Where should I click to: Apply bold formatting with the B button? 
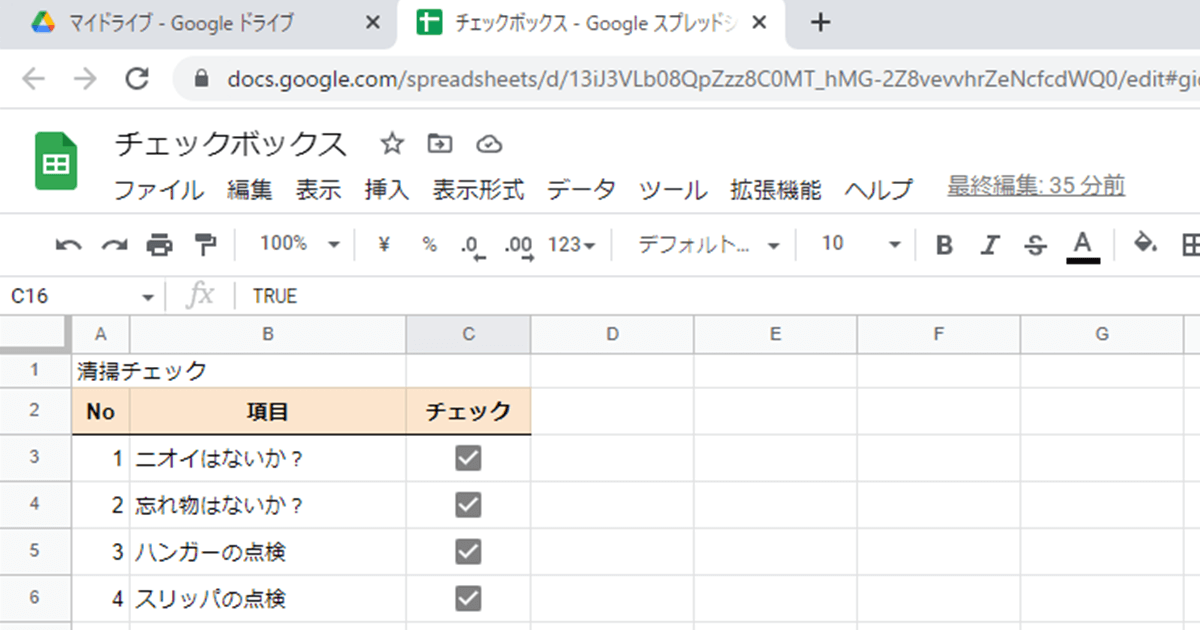943,244
